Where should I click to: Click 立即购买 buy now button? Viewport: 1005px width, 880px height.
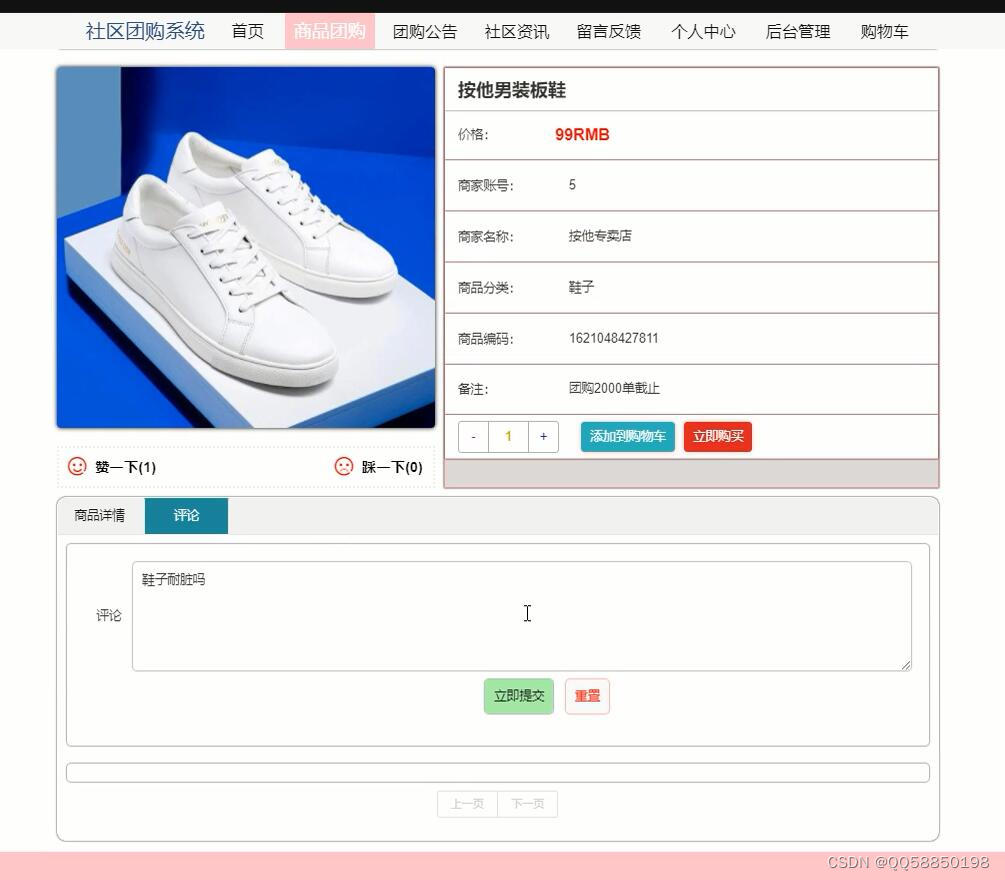(x=717, y=436)
